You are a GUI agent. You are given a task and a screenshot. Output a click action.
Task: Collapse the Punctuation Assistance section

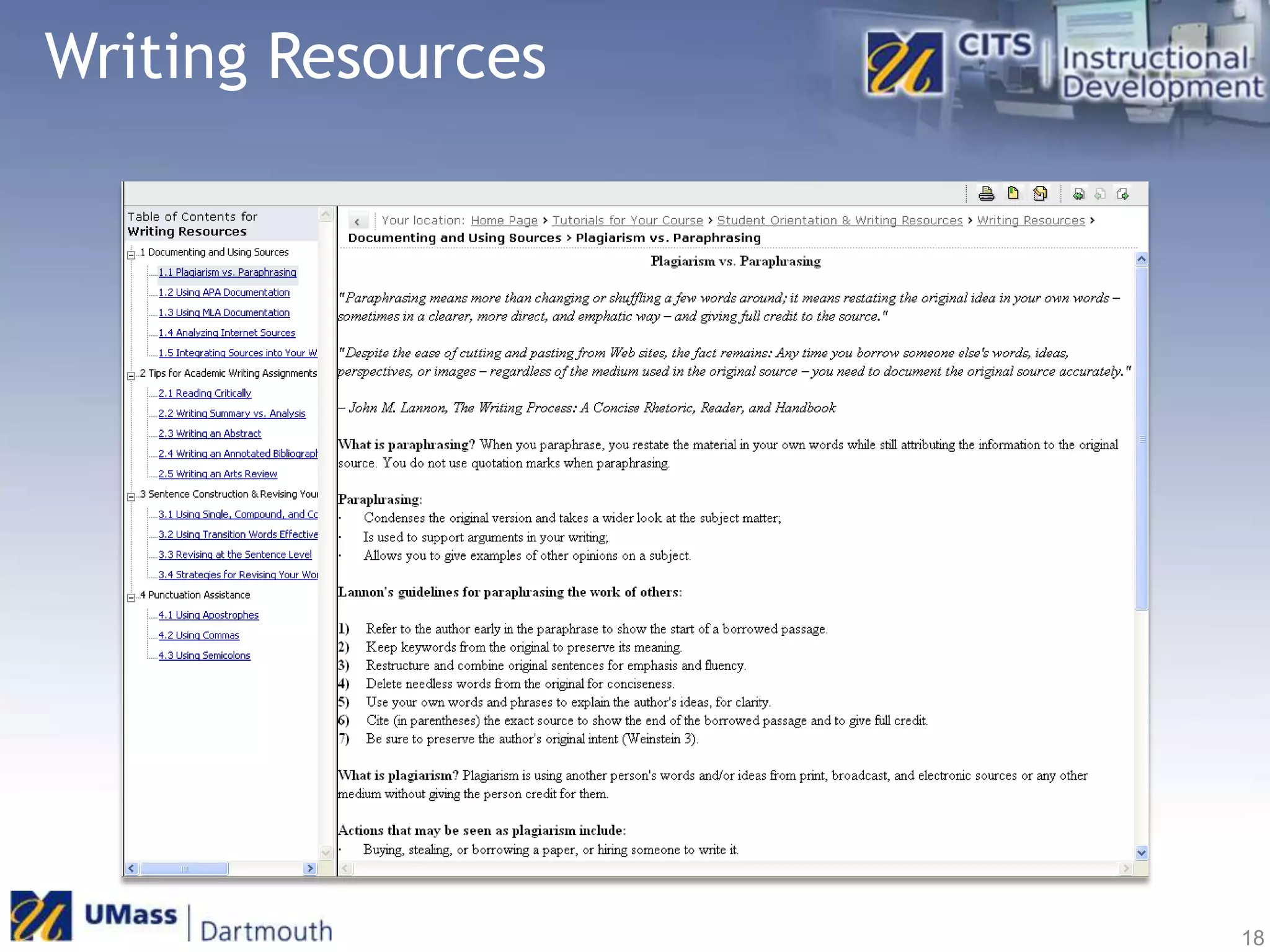pos(131,597)
